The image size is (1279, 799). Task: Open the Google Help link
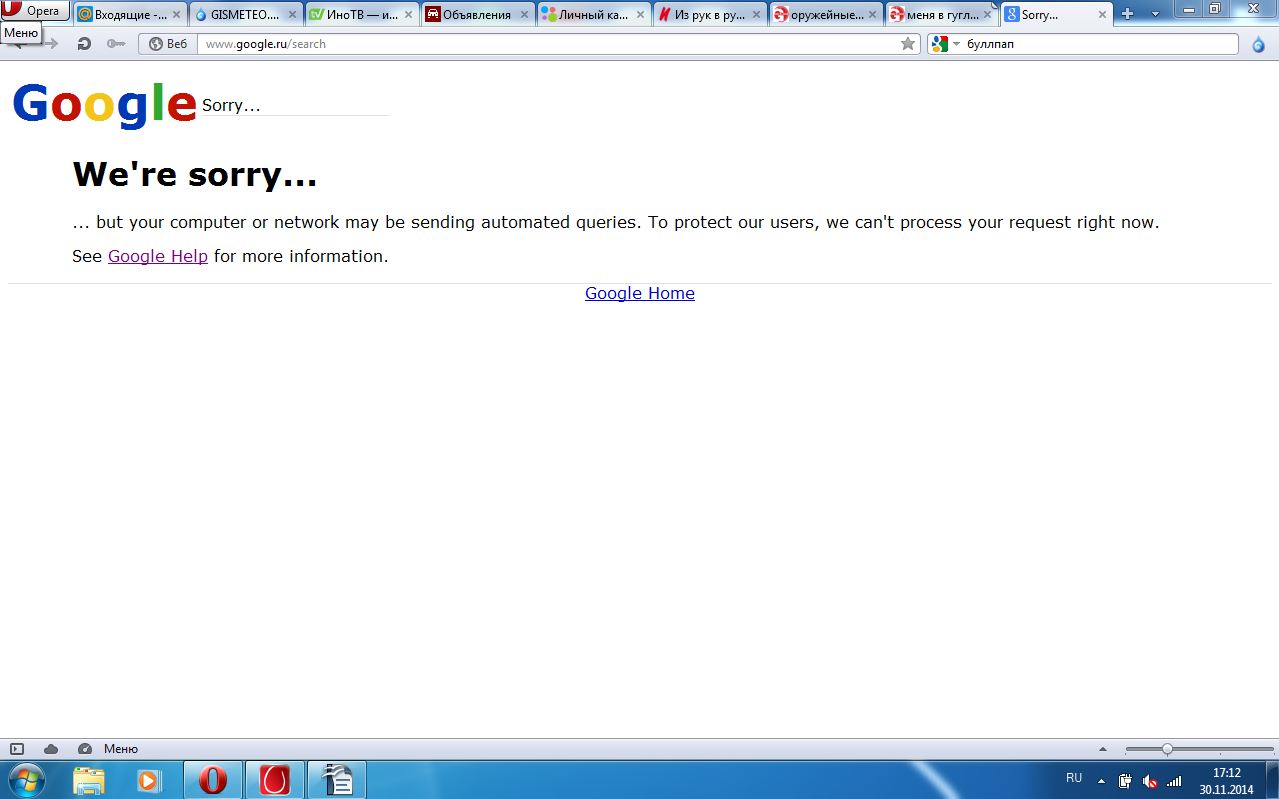click(158, 256)
